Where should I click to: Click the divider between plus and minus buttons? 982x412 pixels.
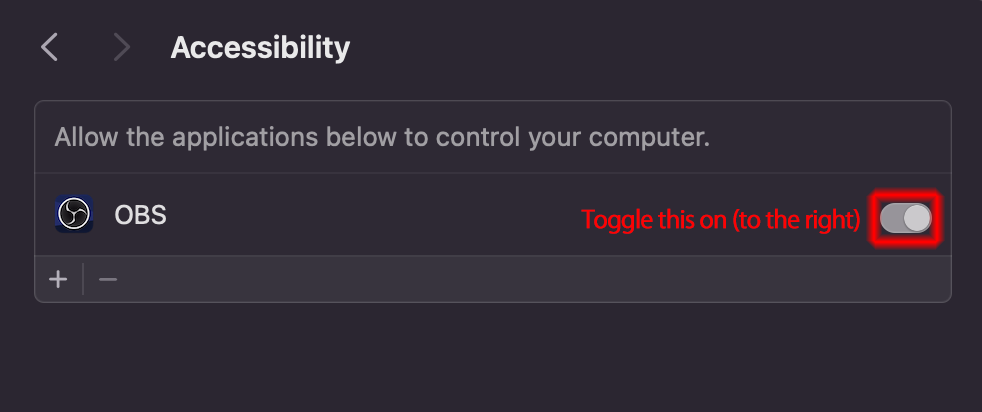click(83, 279)
